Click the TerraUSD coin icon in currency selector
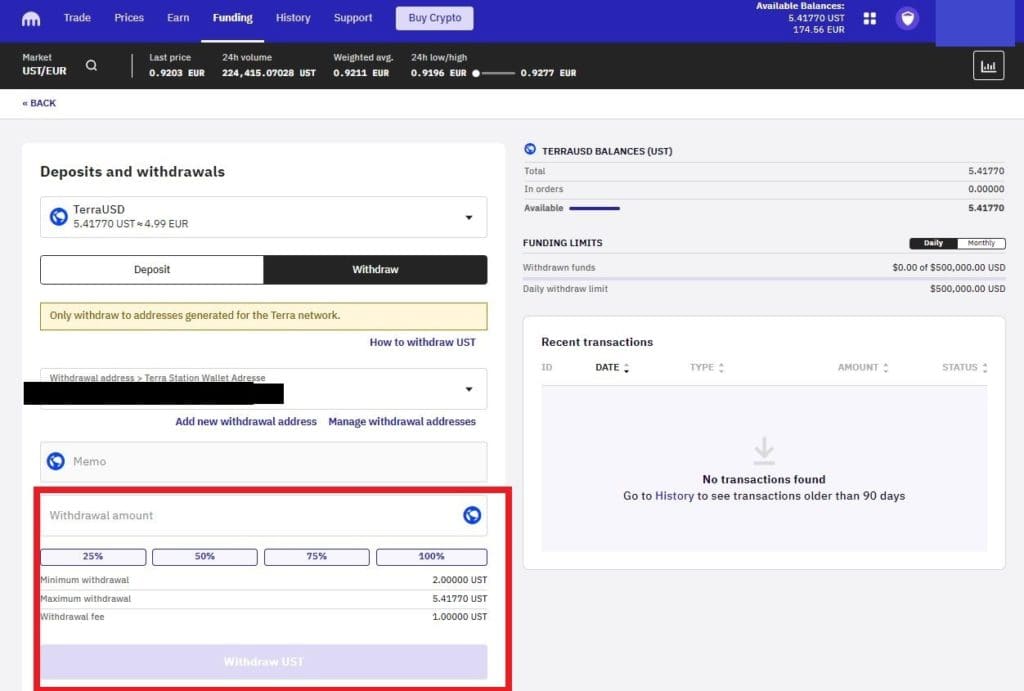Viewport: 1024px width, 691px height. pyautogui.click(x=59, y=216)
